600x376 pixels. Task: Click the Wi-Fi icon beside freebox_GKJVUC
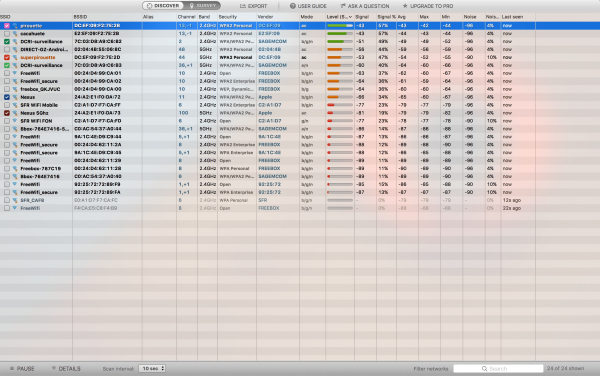pyautogui.click(x=15, y=89)
